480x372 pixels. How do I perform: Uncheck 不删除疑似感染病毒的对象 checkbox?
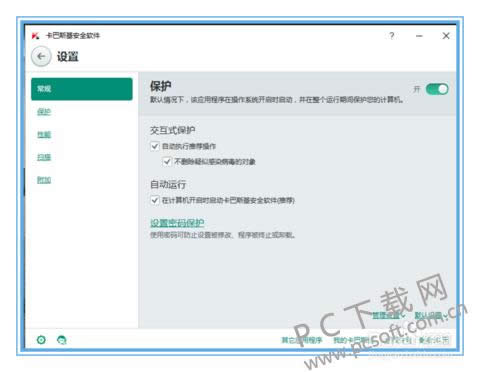pos(167,162)
